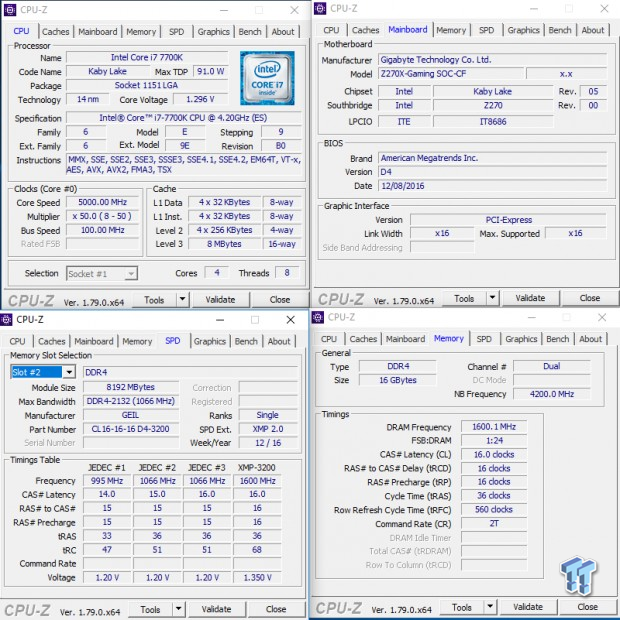This screenshot has width=620, height=620.
Task: Click Command Rate value 2T
Action: point(494,523)
